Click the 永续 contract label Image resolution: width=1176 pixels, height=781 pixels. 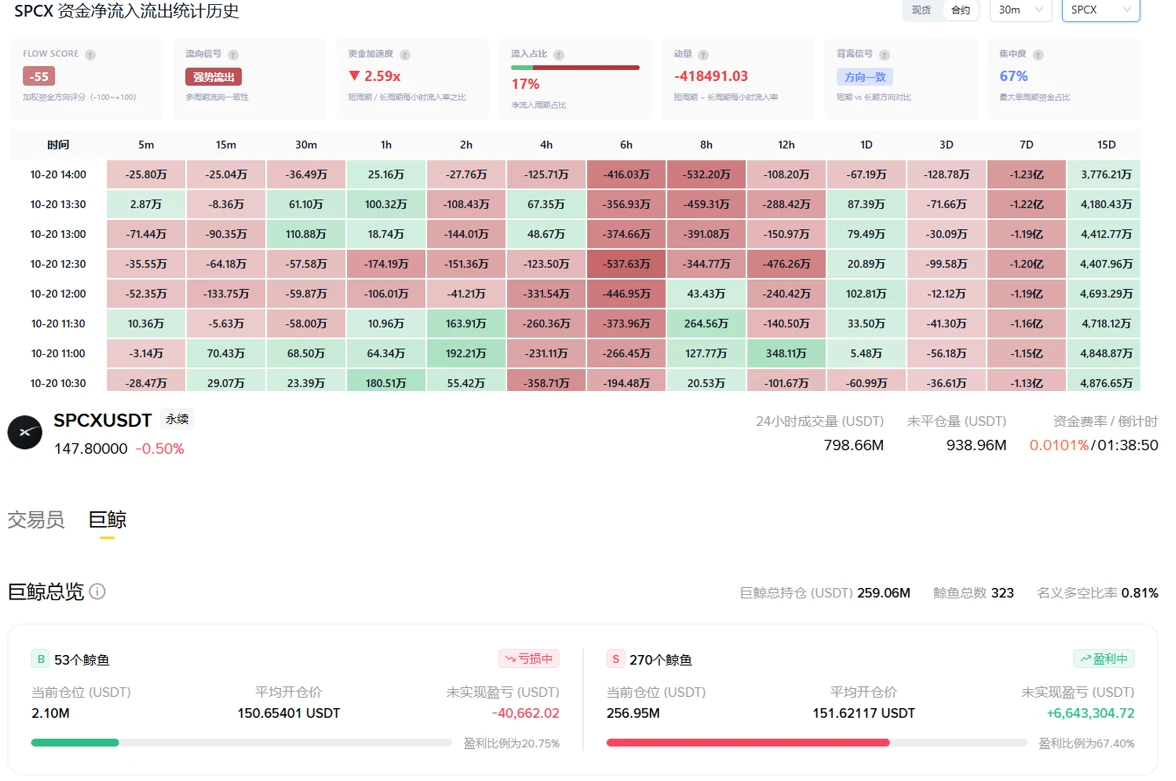click(x=177, y=419)
